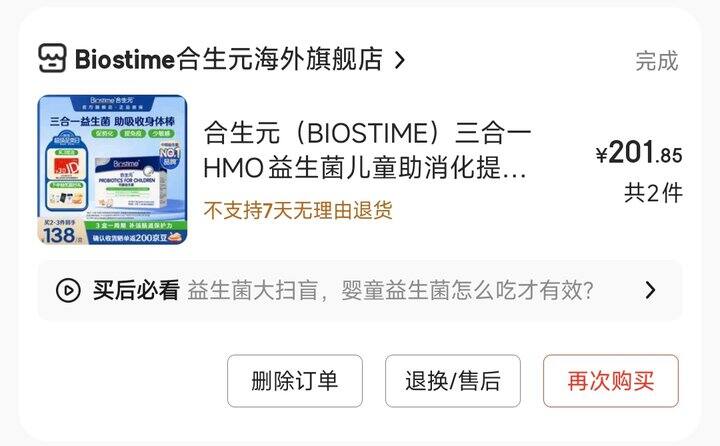Click the 退换/售后 button
This screenshot has width=720, height=446.
point(453,381)
